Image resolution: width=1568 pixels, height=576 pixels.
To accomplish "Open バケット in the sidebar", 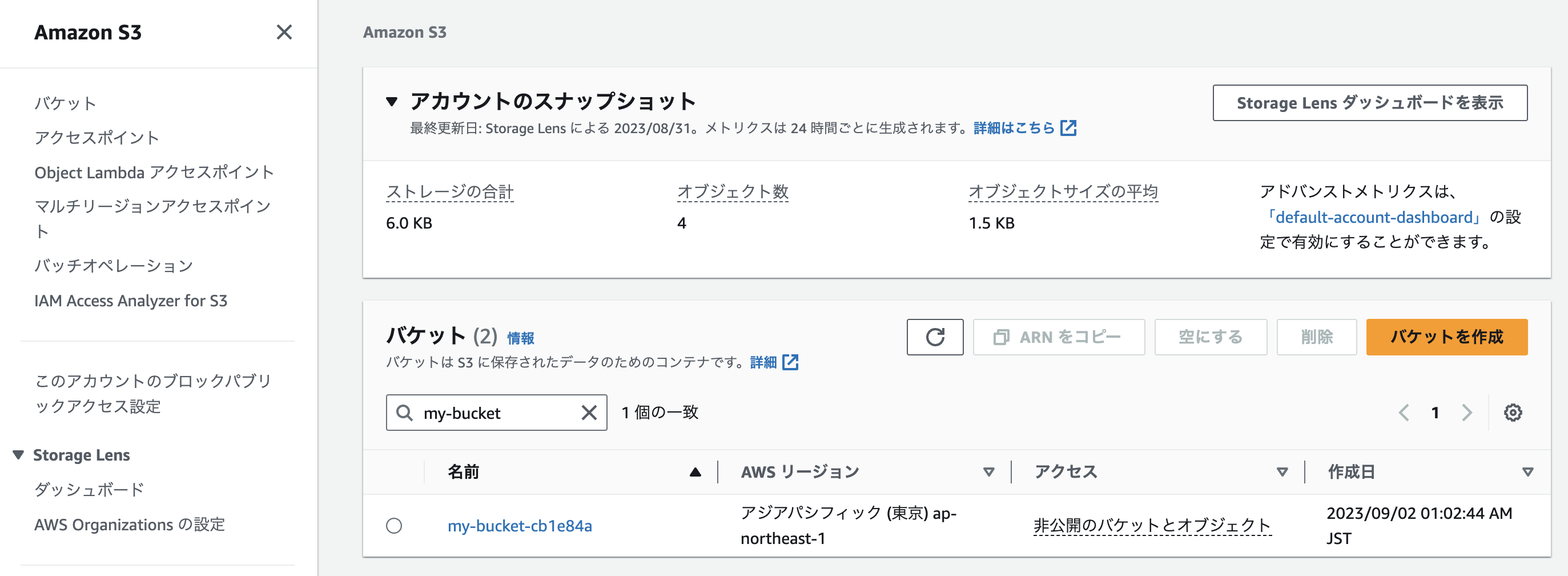I will pyautogui.click(x=65, y=103).
